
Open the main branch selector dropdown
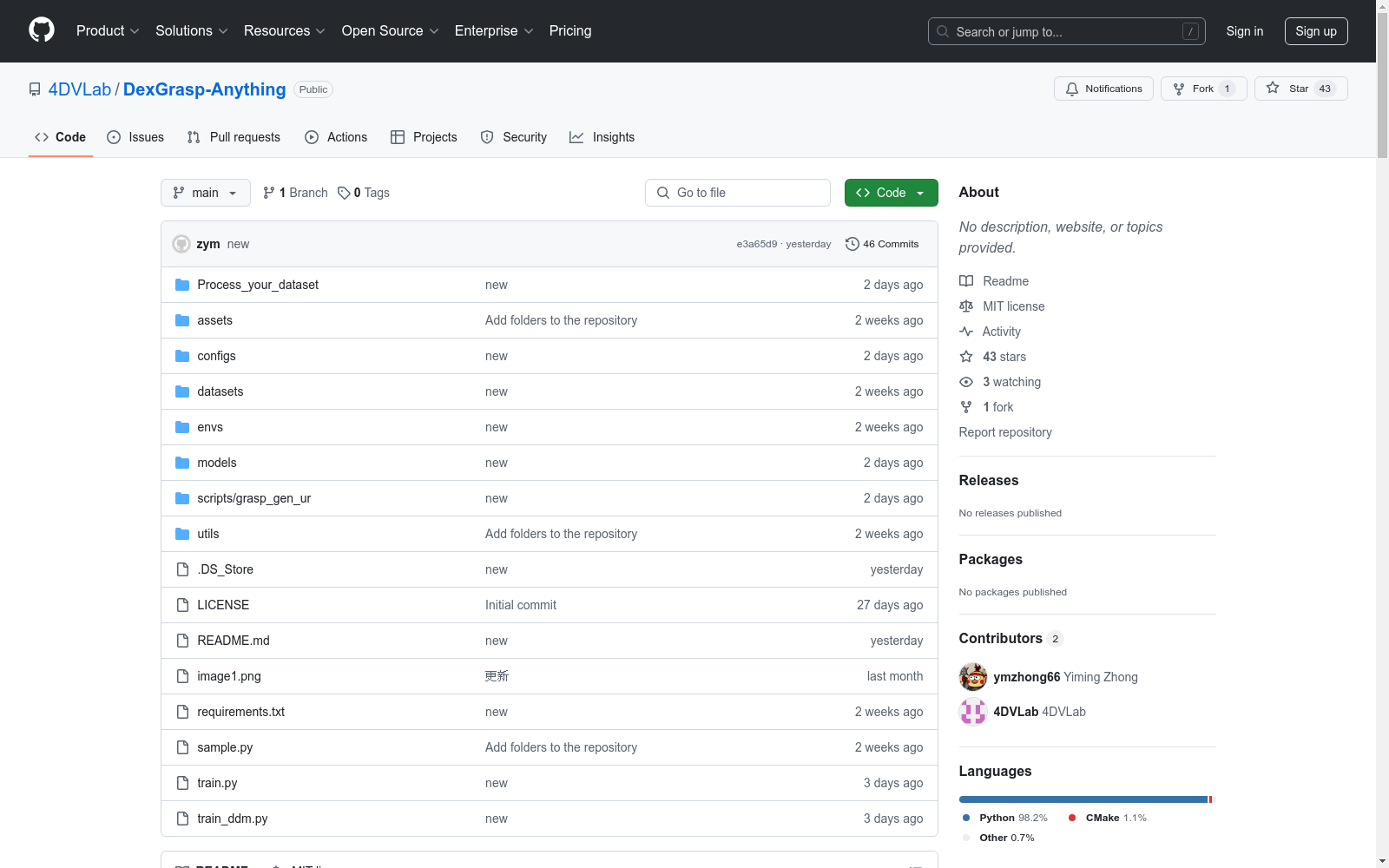tap(206, 193)
